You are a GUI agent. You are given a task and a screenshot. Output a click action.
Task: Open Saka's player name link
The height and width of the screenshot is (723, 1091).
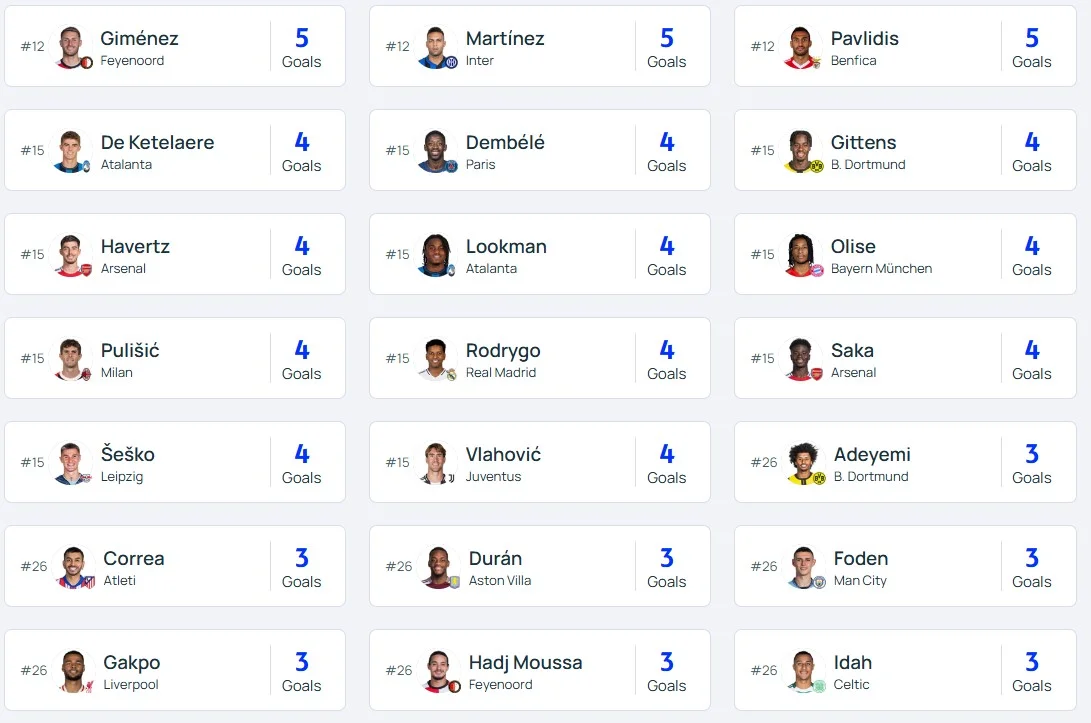click(852, 351)
